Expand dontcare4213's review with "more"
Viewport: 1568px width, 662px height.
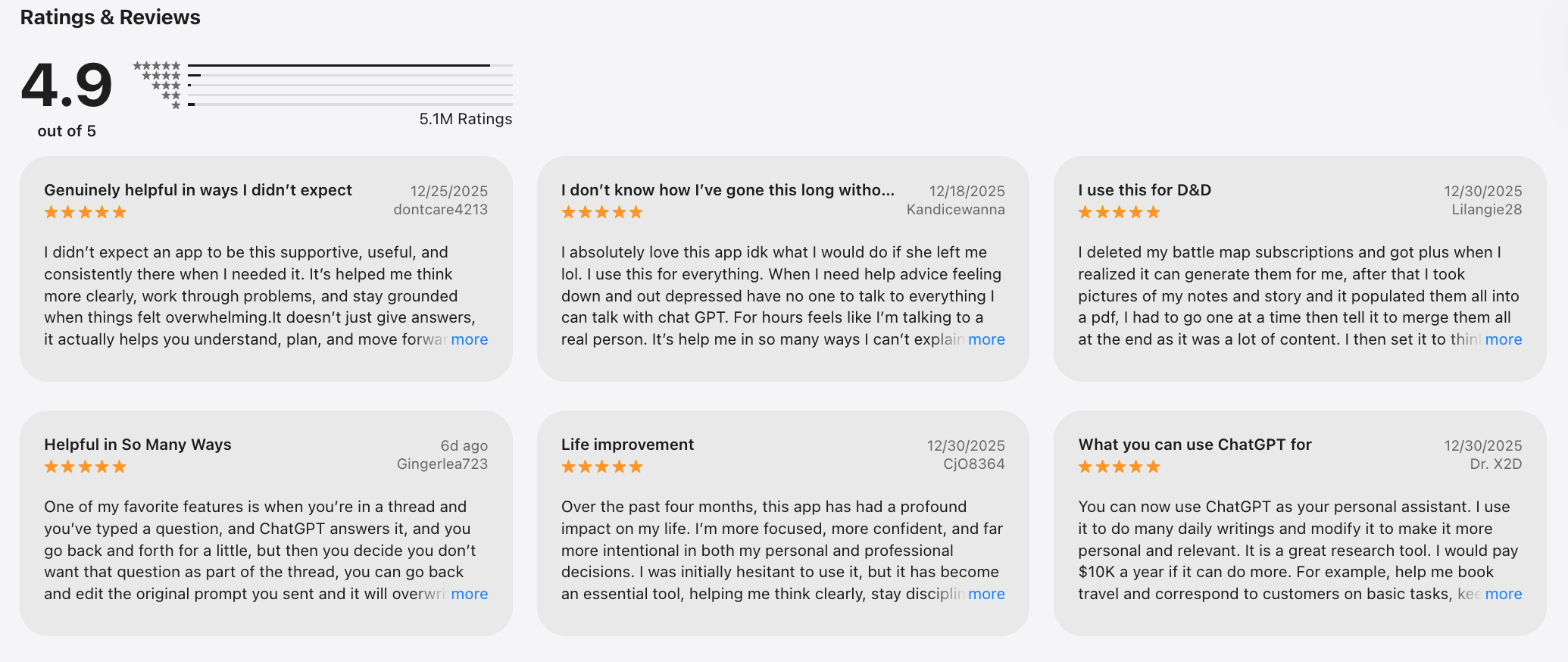pyautogui.click(x=470, y=339)
